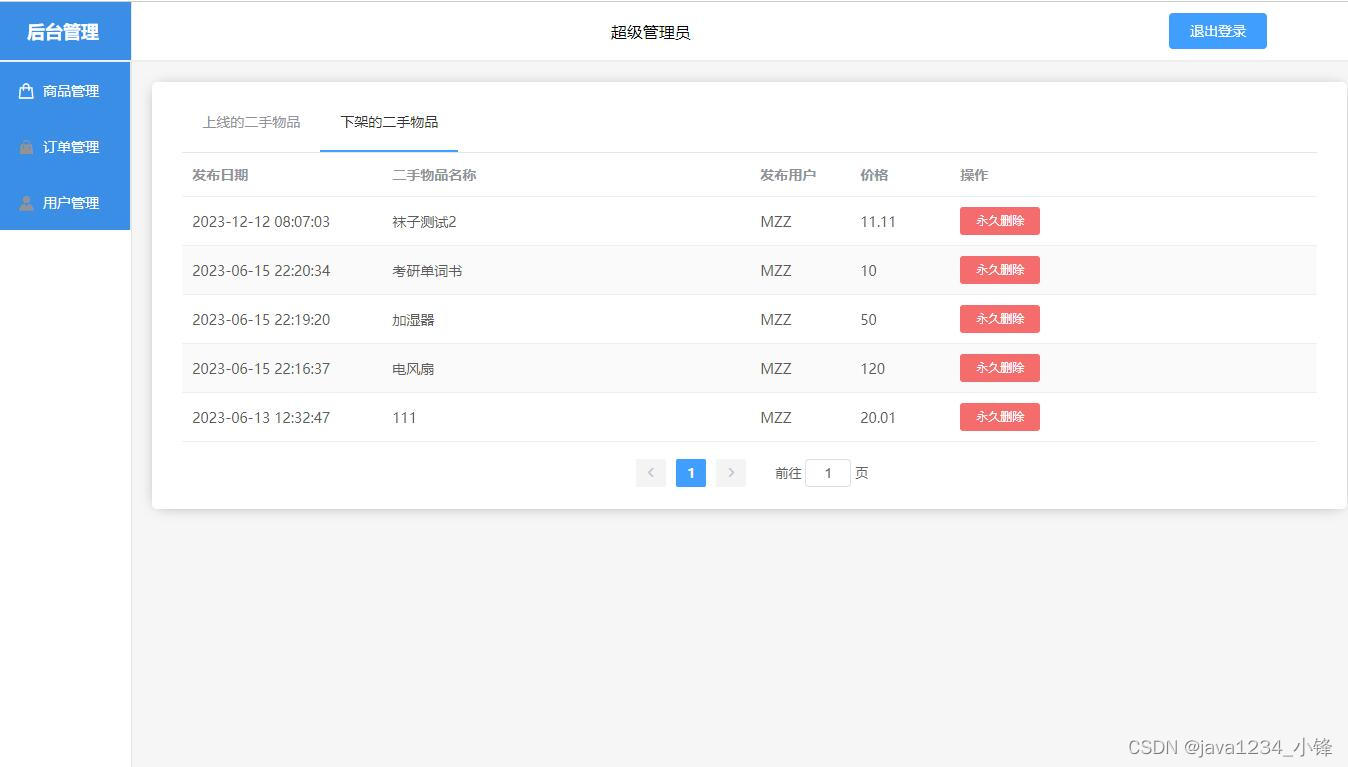Open 订单管理 menu item
Viewport: 1348px width, 767px height.
point(65,147)
